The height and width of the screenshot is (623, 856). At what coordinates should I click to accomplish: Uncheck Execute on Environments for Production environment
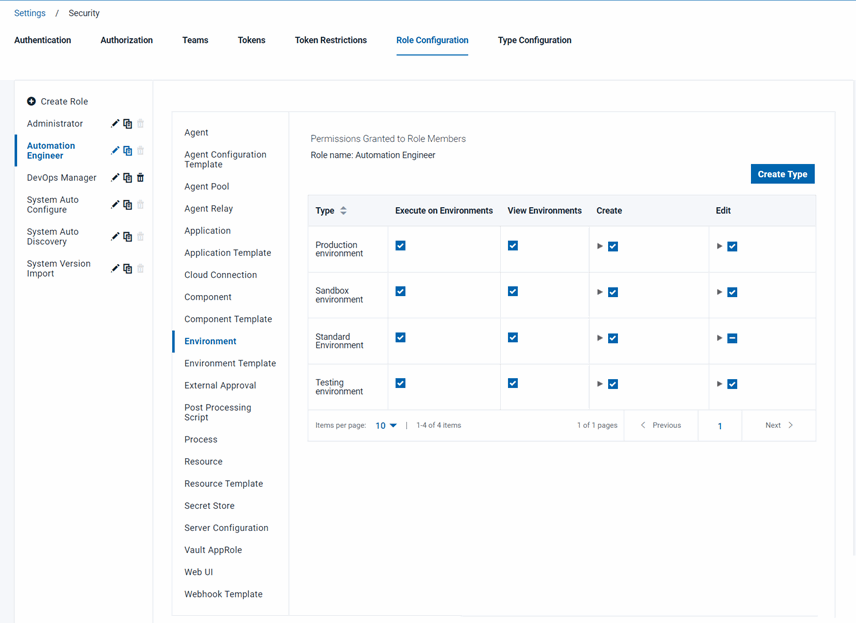400,244
